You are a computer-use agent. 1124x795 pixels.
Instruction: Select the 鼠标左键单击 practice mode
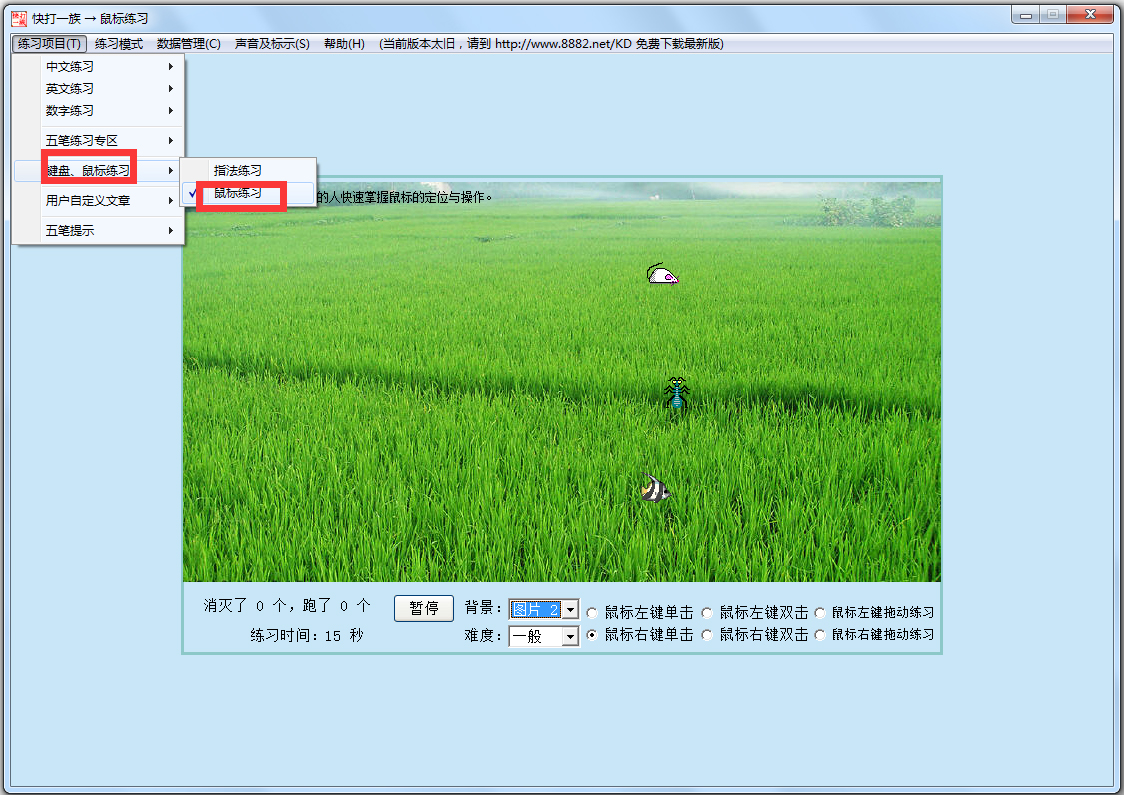pyautogui.click(x=592, y=612)
